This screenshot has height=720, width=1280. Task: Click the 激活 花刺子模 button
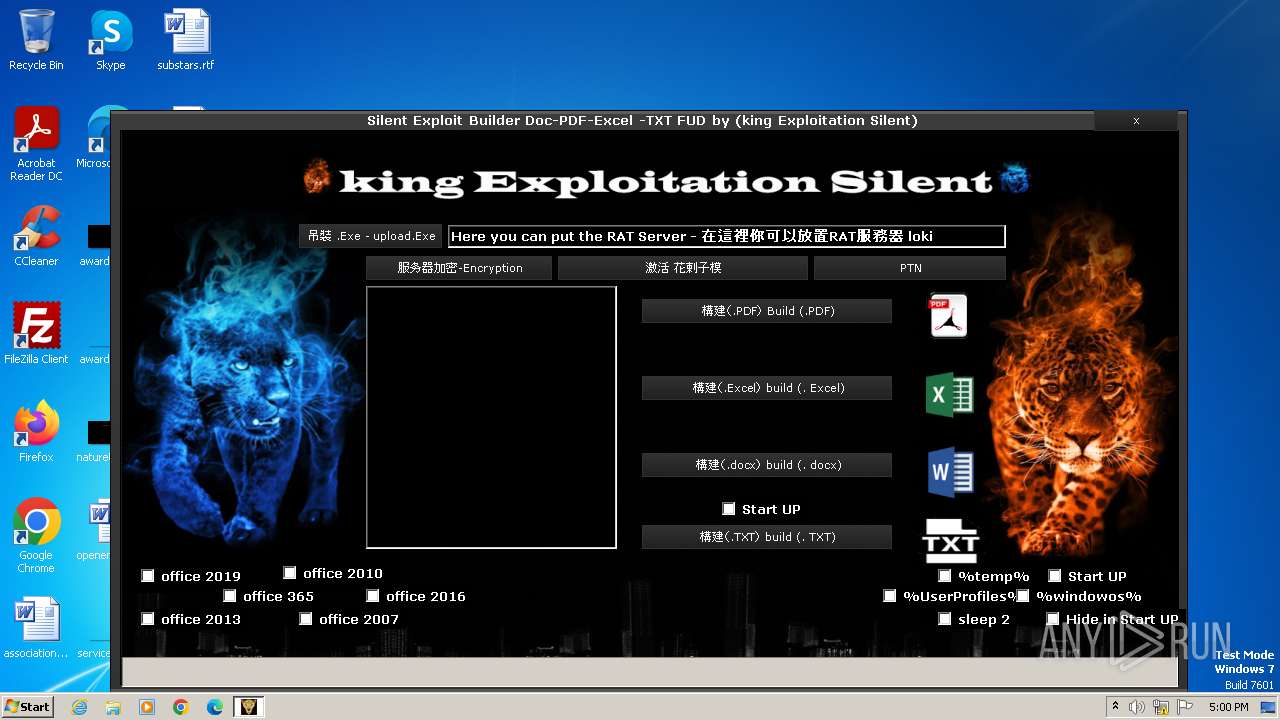(683, 268)
